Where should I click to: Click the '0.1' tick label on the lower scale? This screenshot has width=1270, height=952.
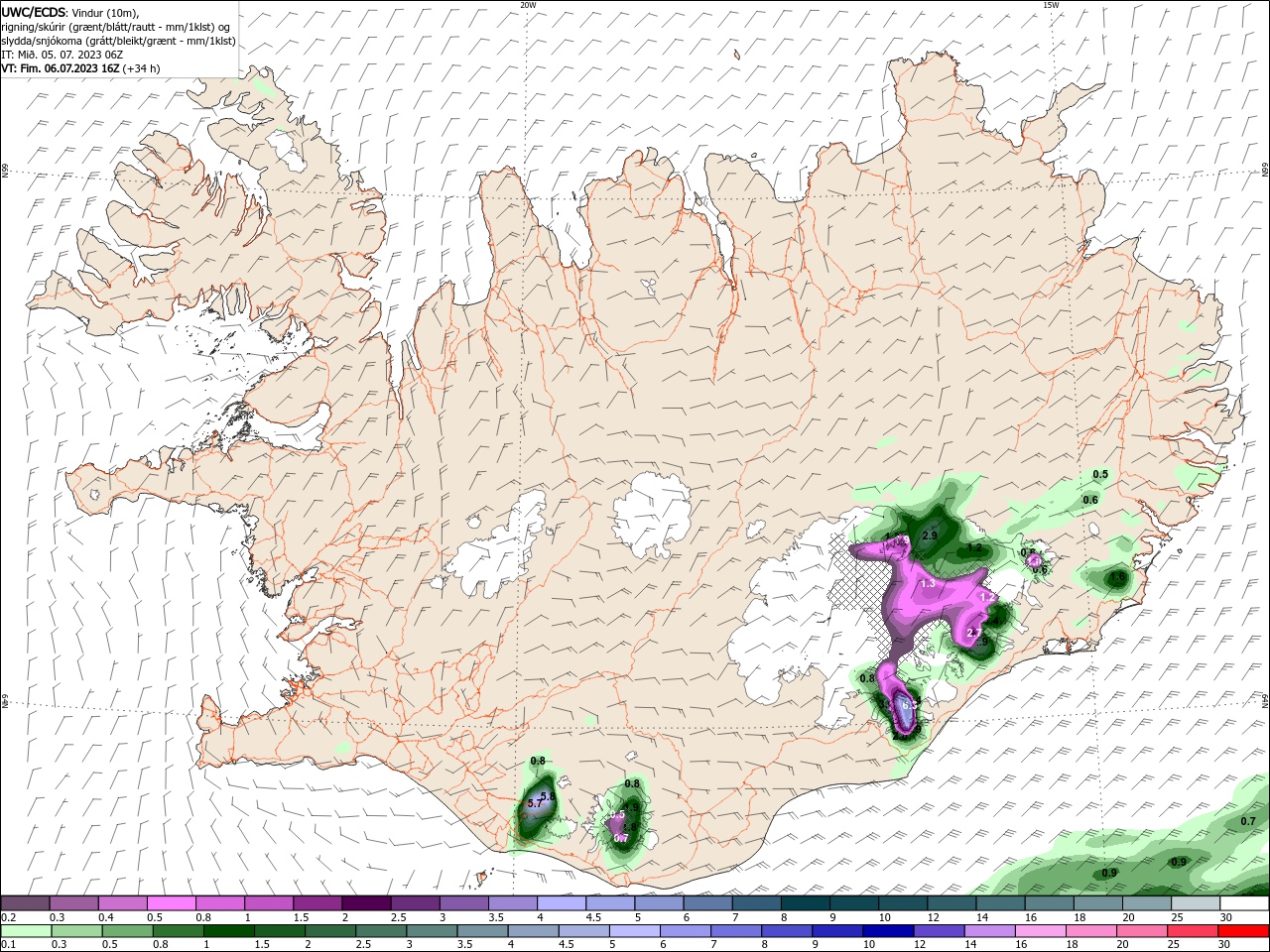tap(6, 945)
